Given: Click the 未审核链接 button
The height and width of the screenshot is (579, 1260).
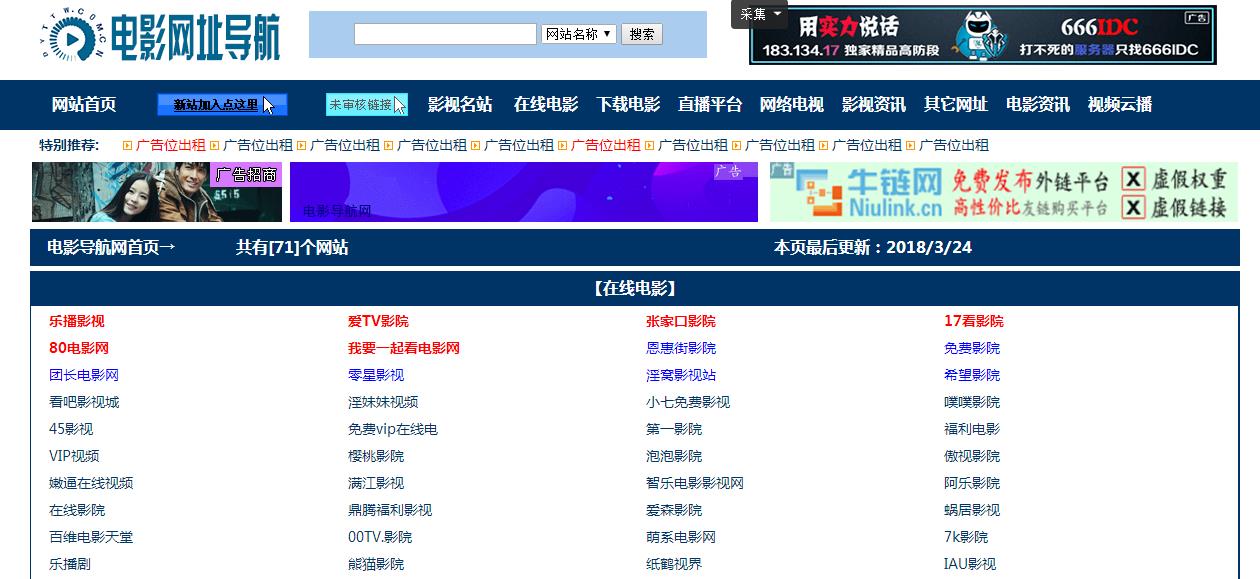Looking at the screenshot, I should click(x=367, y=105).
